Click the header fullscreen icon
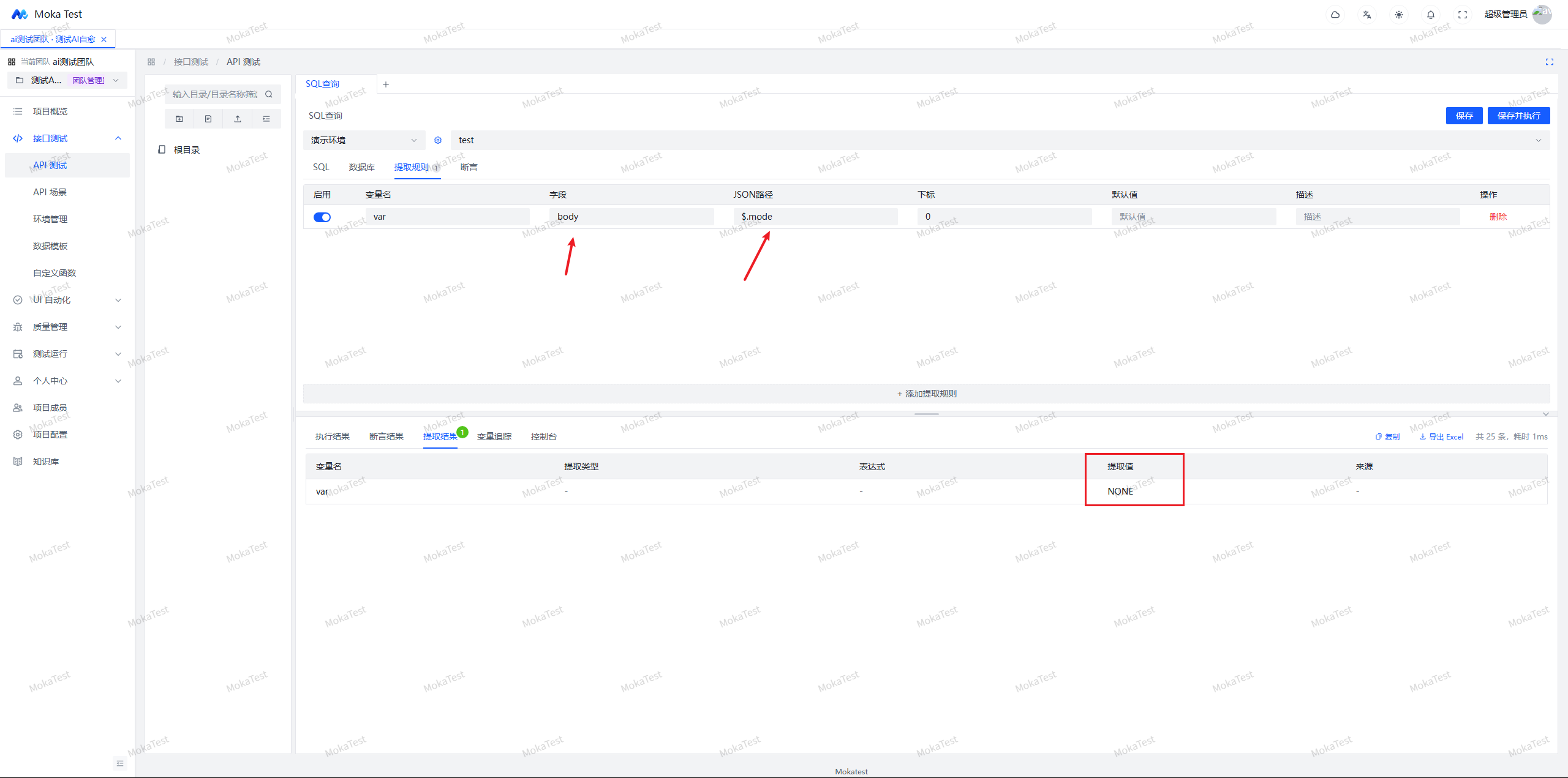1568x778 pixels. 1463,15
